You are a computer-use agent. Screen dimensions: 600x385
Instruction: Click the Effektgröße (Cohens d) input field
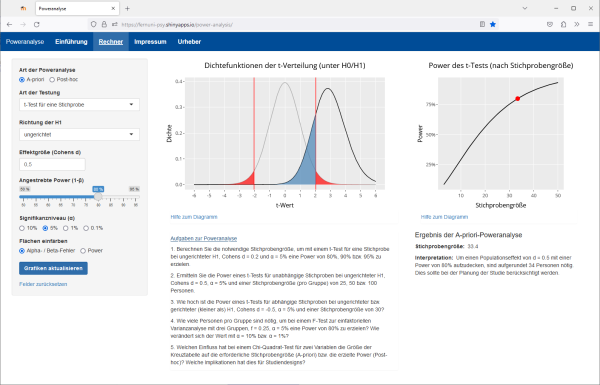point(52,164)
